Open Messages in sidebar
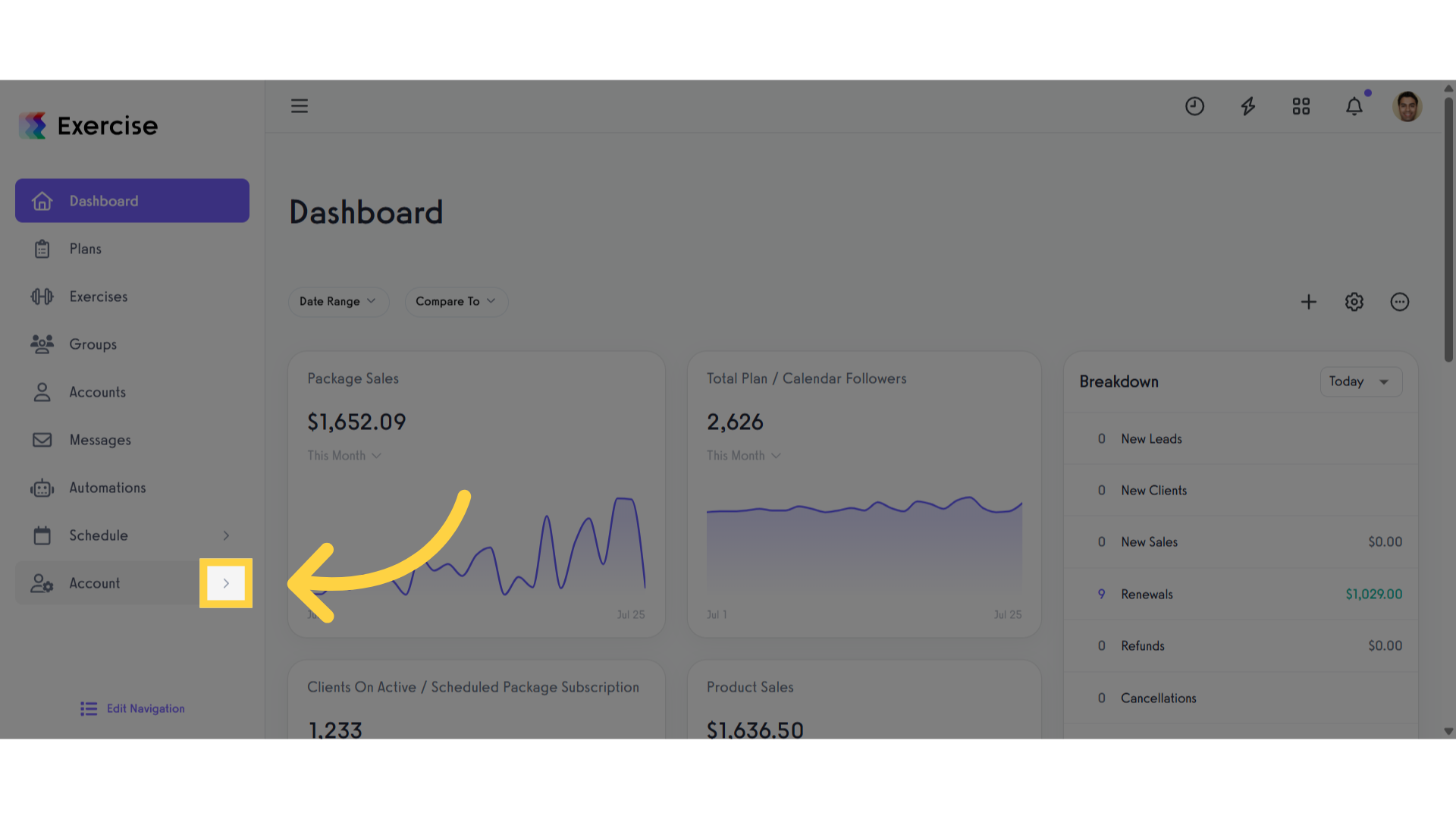The height and width of the screenshot is (819, 1456). tap(132, 440)
